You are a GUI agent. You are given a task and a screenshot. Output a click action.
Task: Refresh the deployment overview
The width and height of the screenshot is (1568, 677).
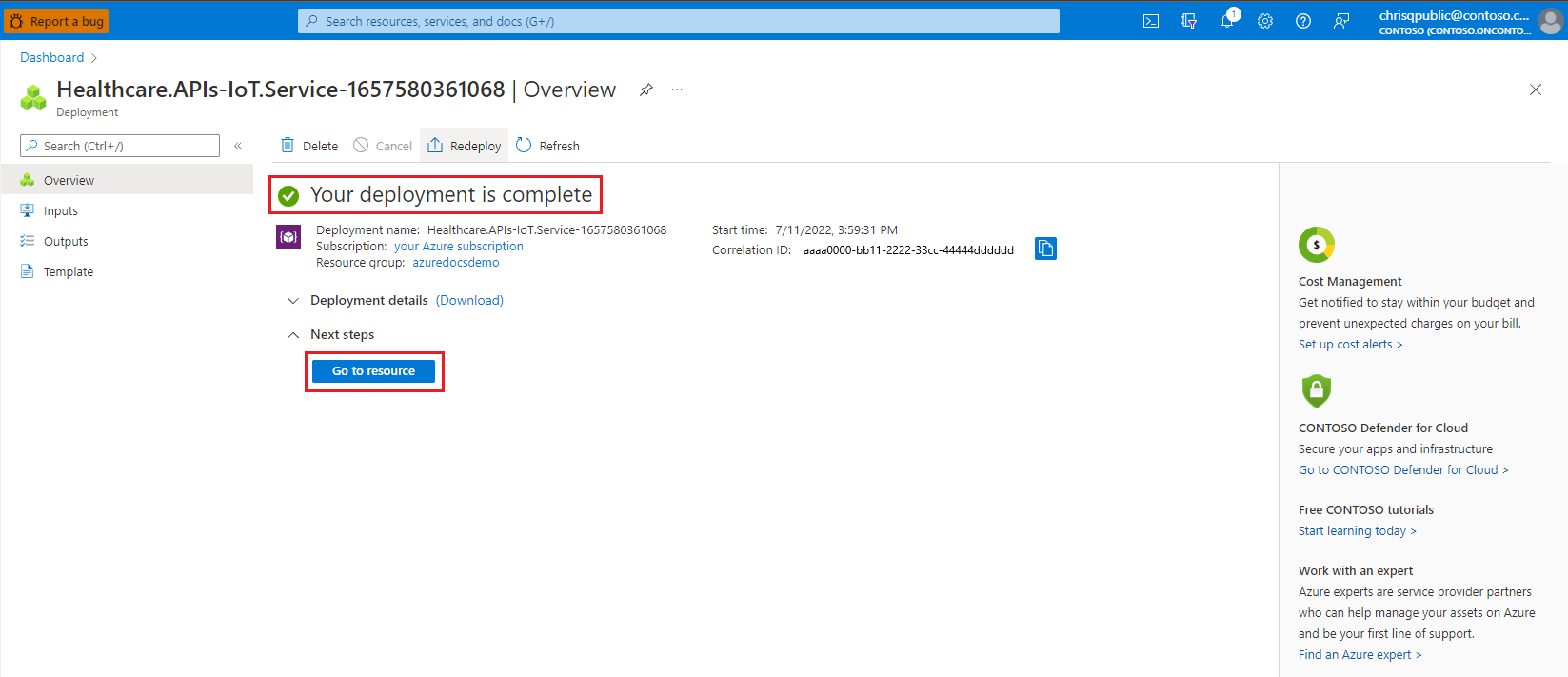tap(547, 146)
